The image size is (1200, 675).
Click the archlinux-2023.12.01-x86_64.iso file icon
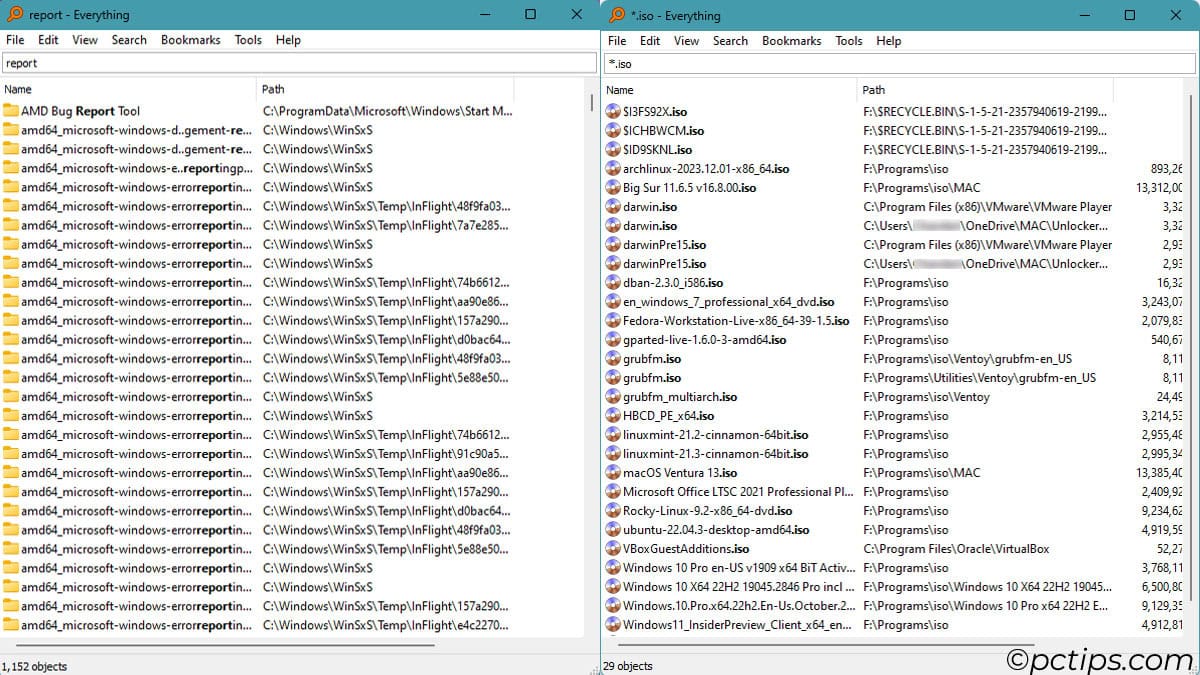[612, 168]
